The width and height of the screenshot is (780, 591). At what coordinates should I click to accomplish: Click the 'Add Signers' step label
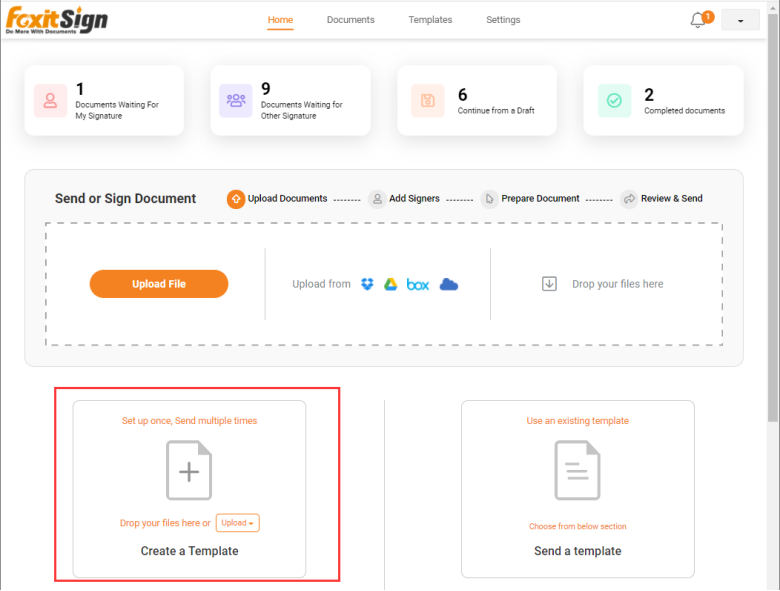click(x=414, y=198)
